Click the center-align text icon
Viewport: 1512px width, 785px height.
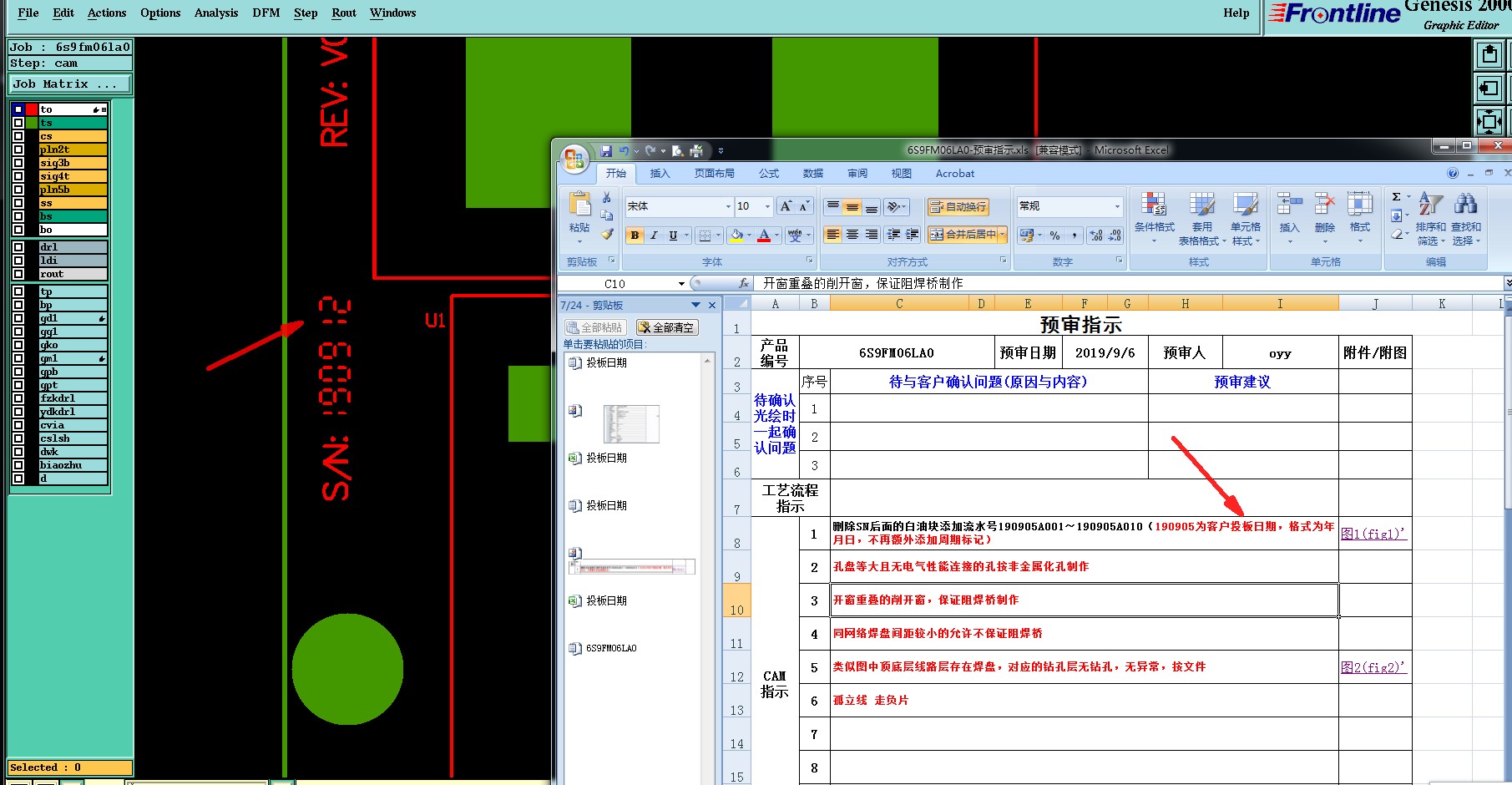852,235
